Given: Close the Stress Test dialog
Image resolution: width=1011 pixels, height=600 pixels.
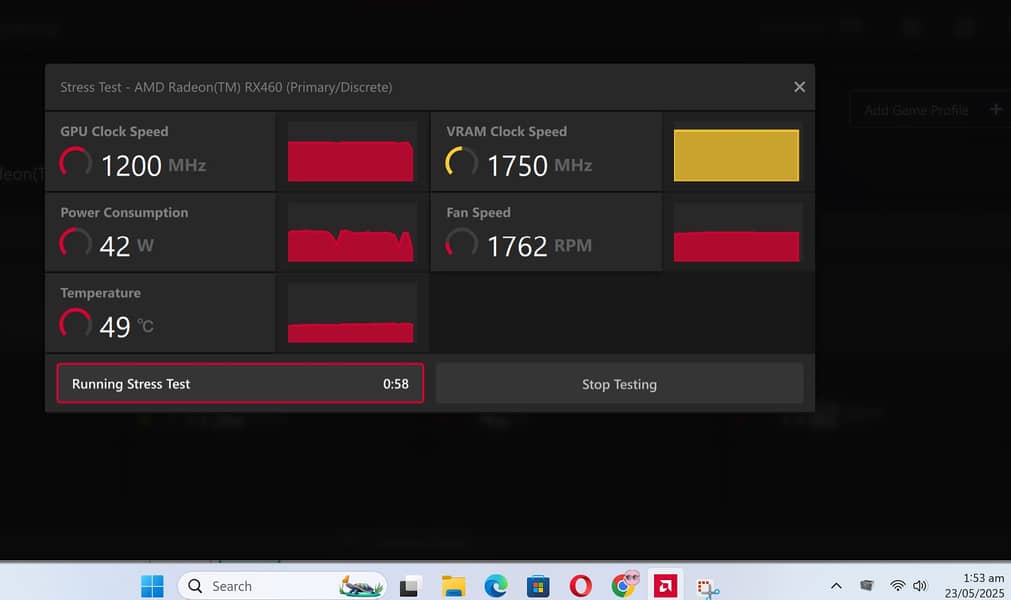Looking at the screenshot, I should coord(799,87).
